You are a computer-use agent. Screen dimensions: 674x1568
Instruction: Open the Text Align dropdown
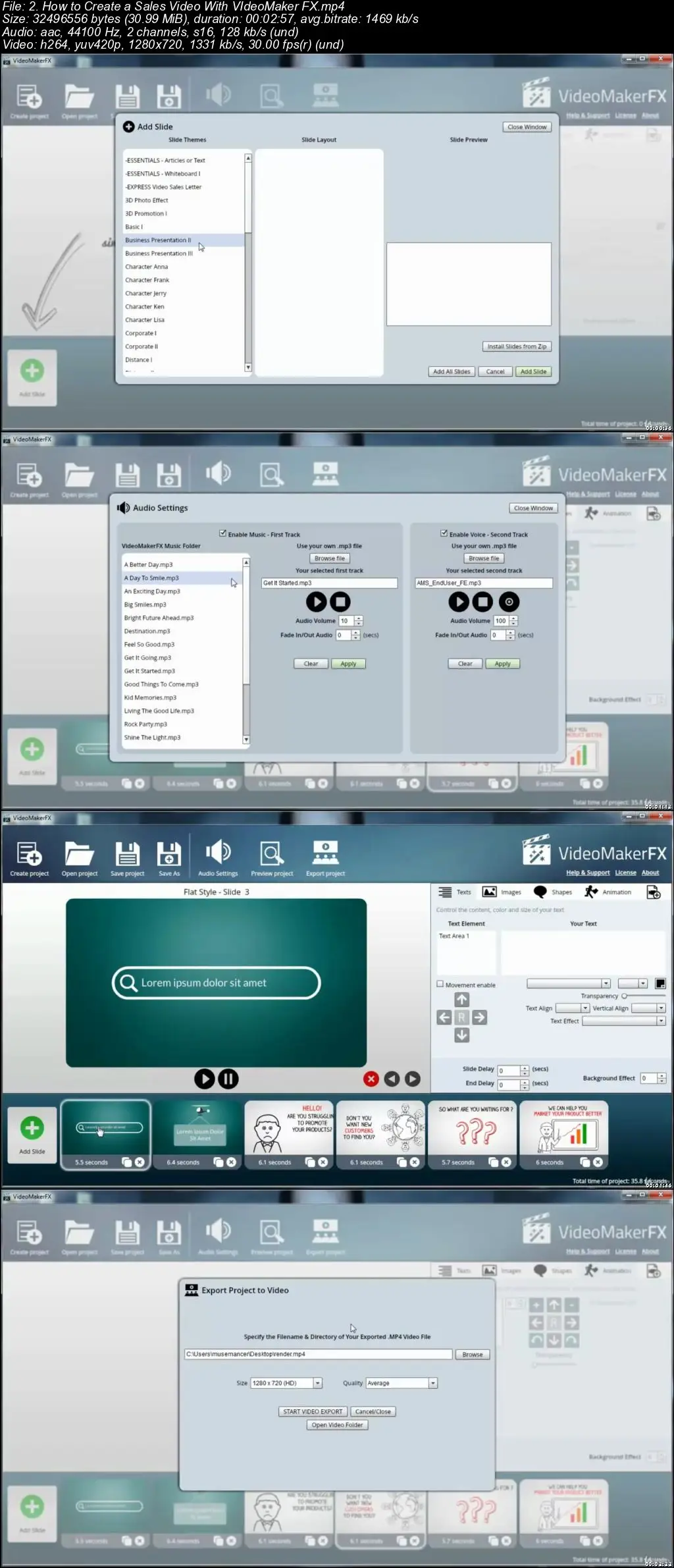pyautogui.click(x=573, y=1008)
